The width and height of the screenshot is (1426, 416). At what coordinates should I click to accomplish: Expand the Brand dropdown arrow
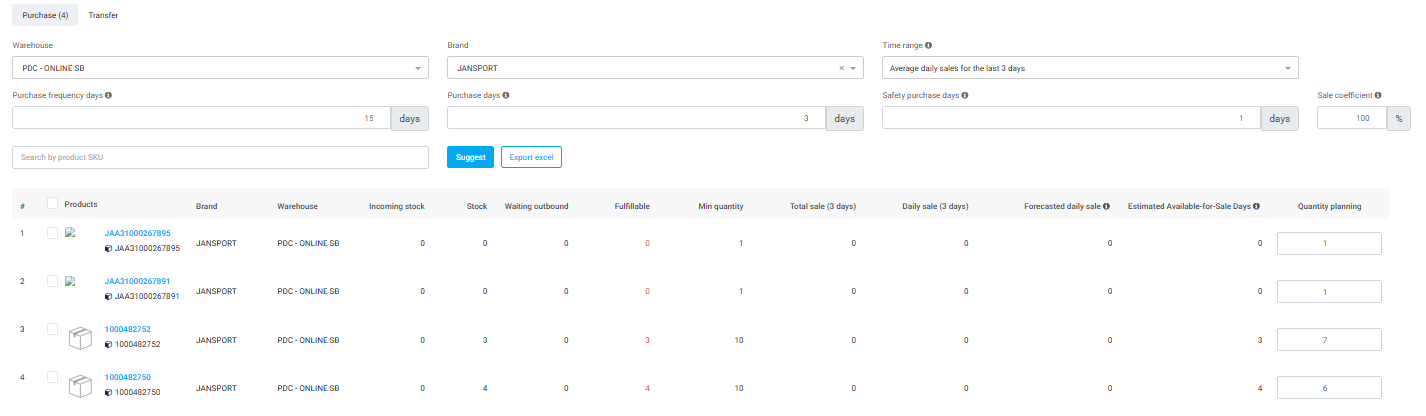[x=854, y=68]
